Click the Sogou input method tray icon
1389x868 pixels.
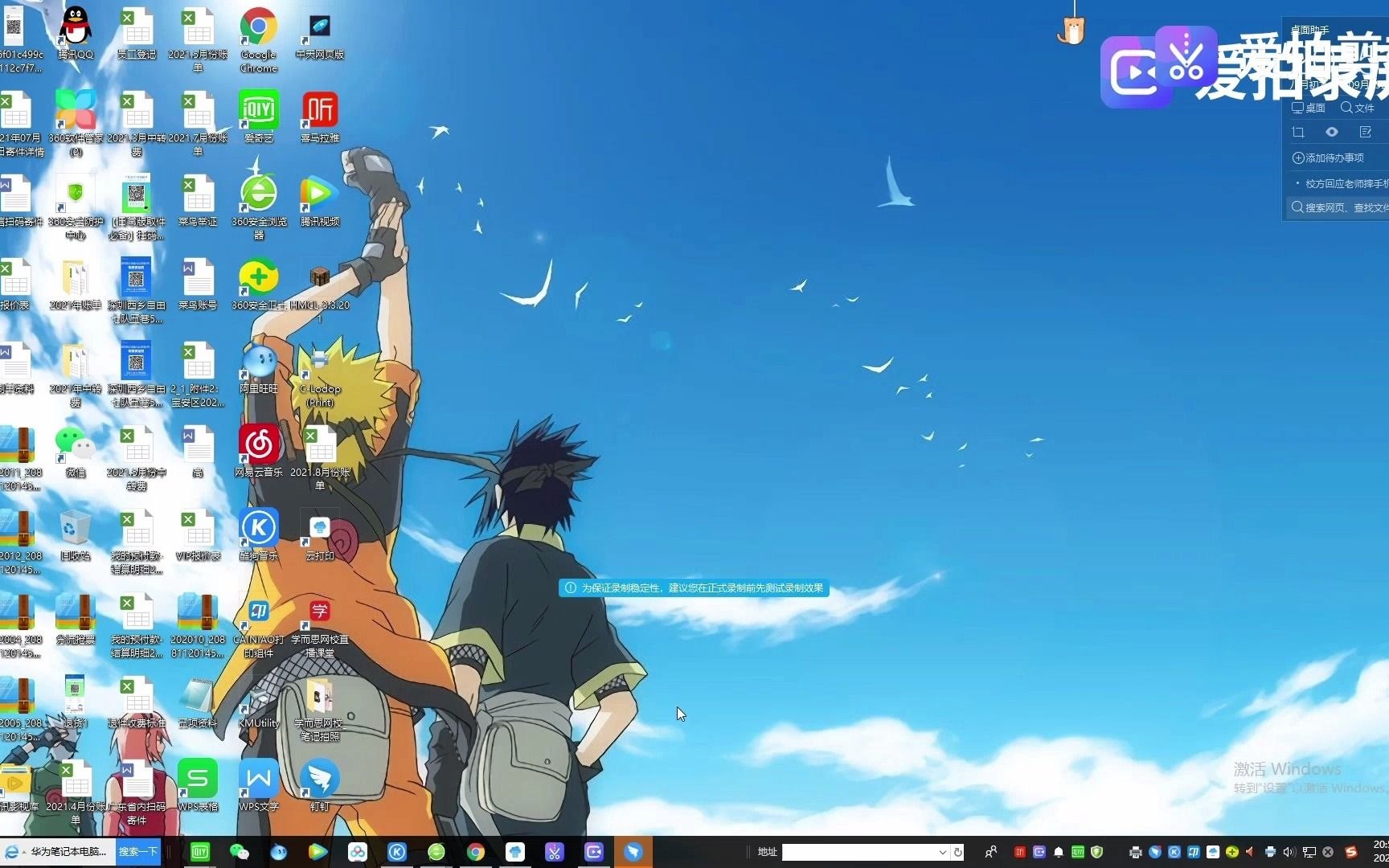point(1351,852)
